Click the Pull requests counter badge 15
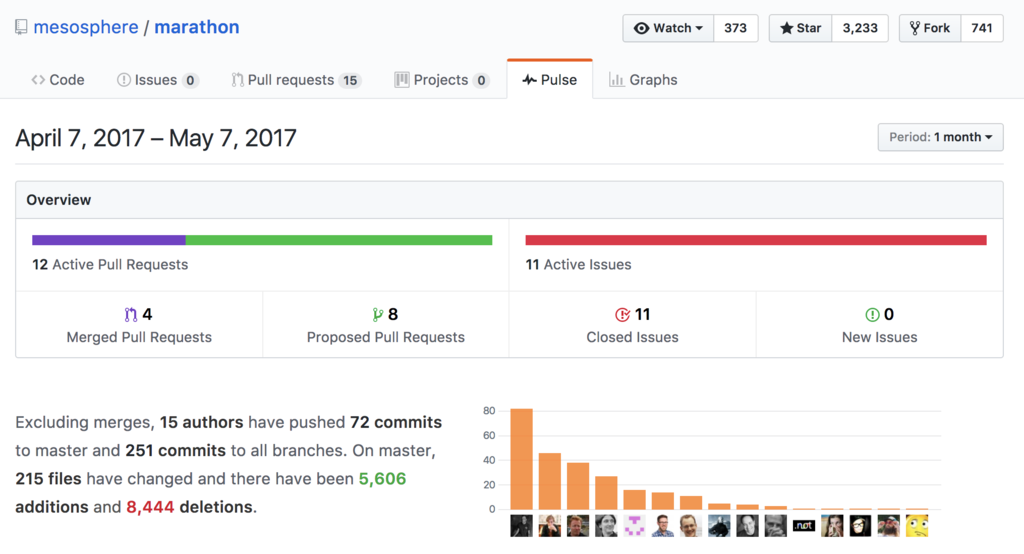1024x554 pixels. tap(350, 80)
